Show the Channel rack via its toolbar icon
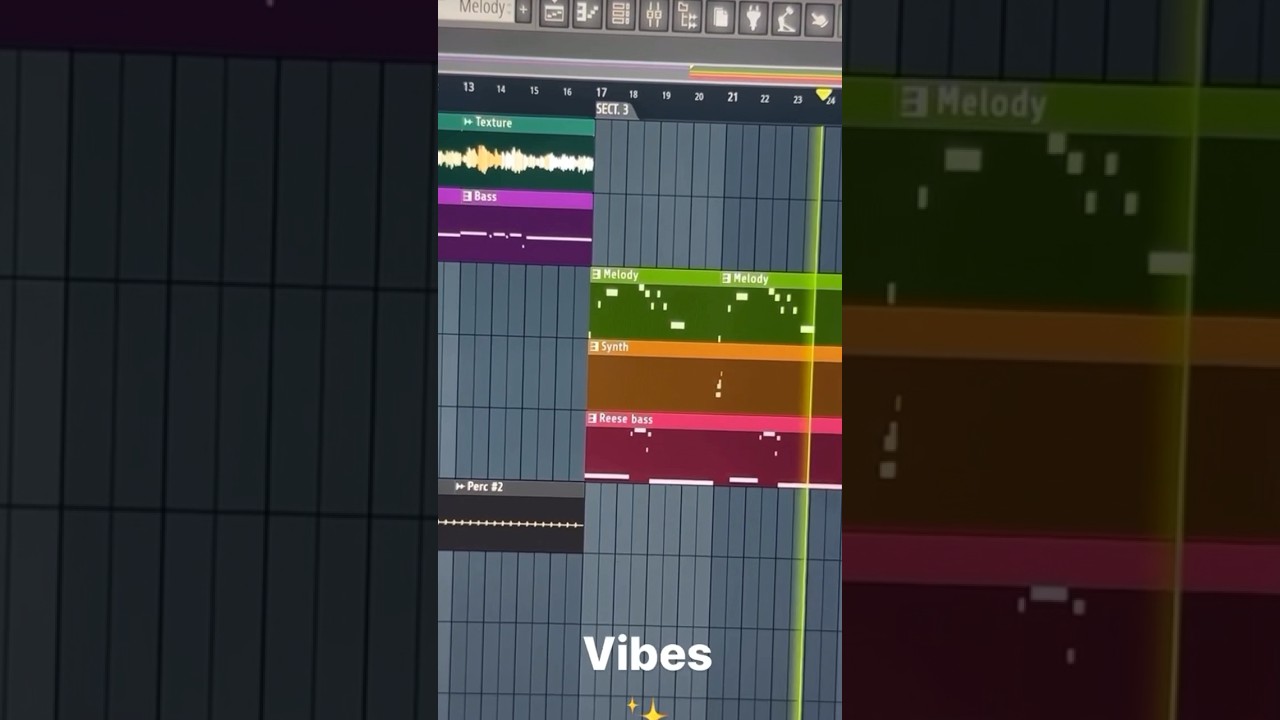 [620, 14]
